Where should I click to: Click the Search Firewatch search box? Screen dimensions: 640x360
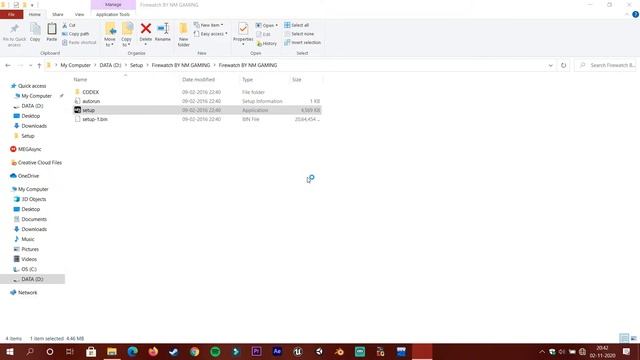[x=605, y=65]
